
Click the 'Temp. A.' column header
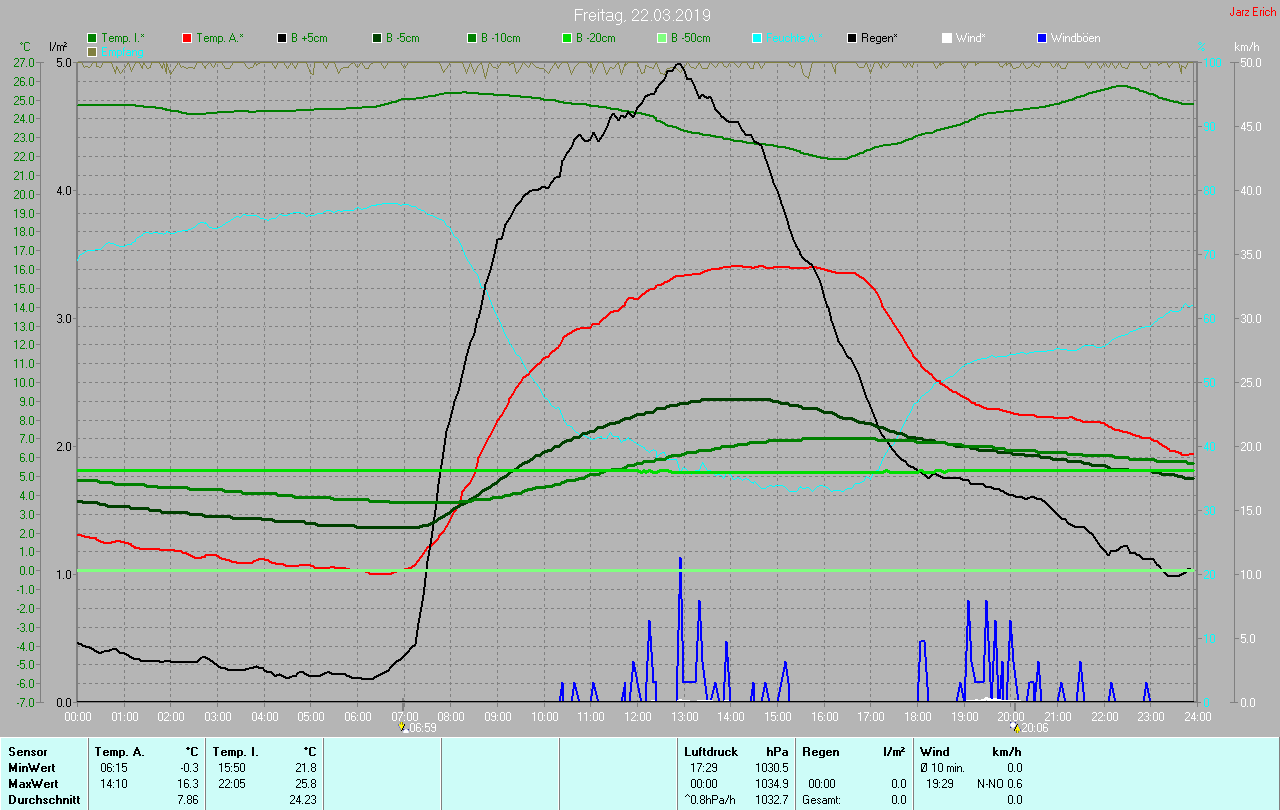click(x=119, y=752)
